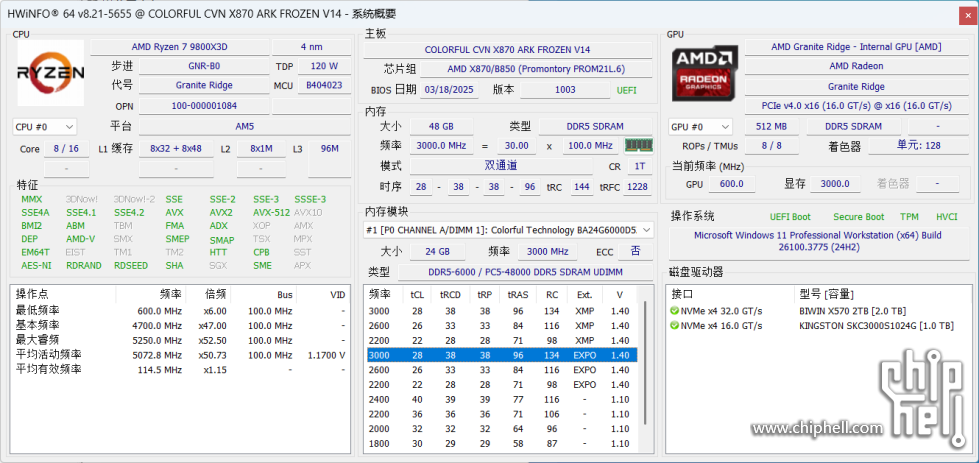Click the tRCD column header
Image resolution: width=979 pixels, height=463 pixels.
(451, 295)
